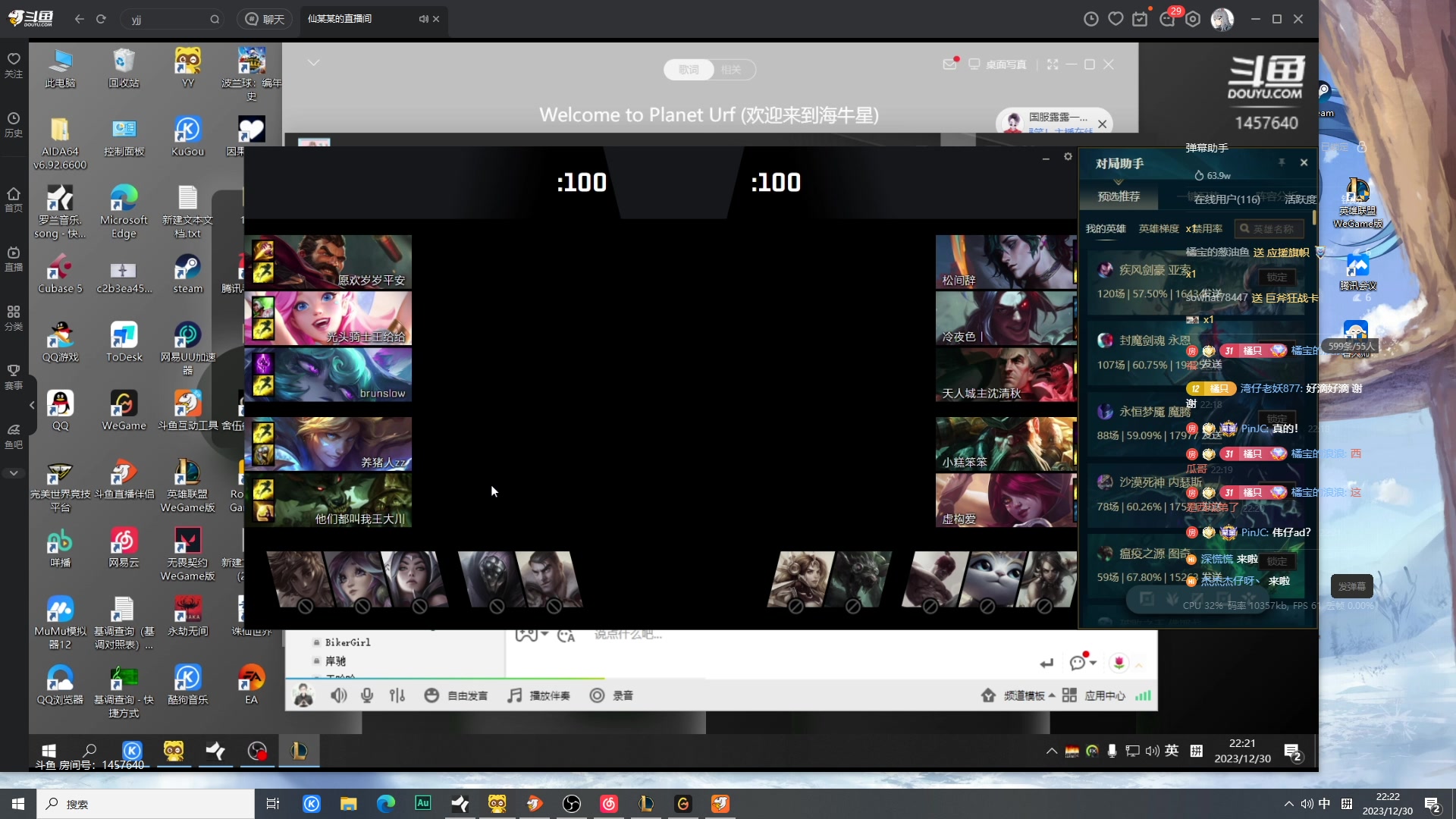Pin the 对局助手 panel

1282,162
